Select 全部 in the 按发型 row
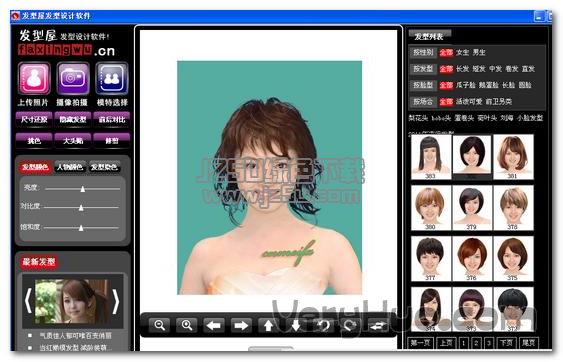This screenshot has height=362, width=563. 446,69
